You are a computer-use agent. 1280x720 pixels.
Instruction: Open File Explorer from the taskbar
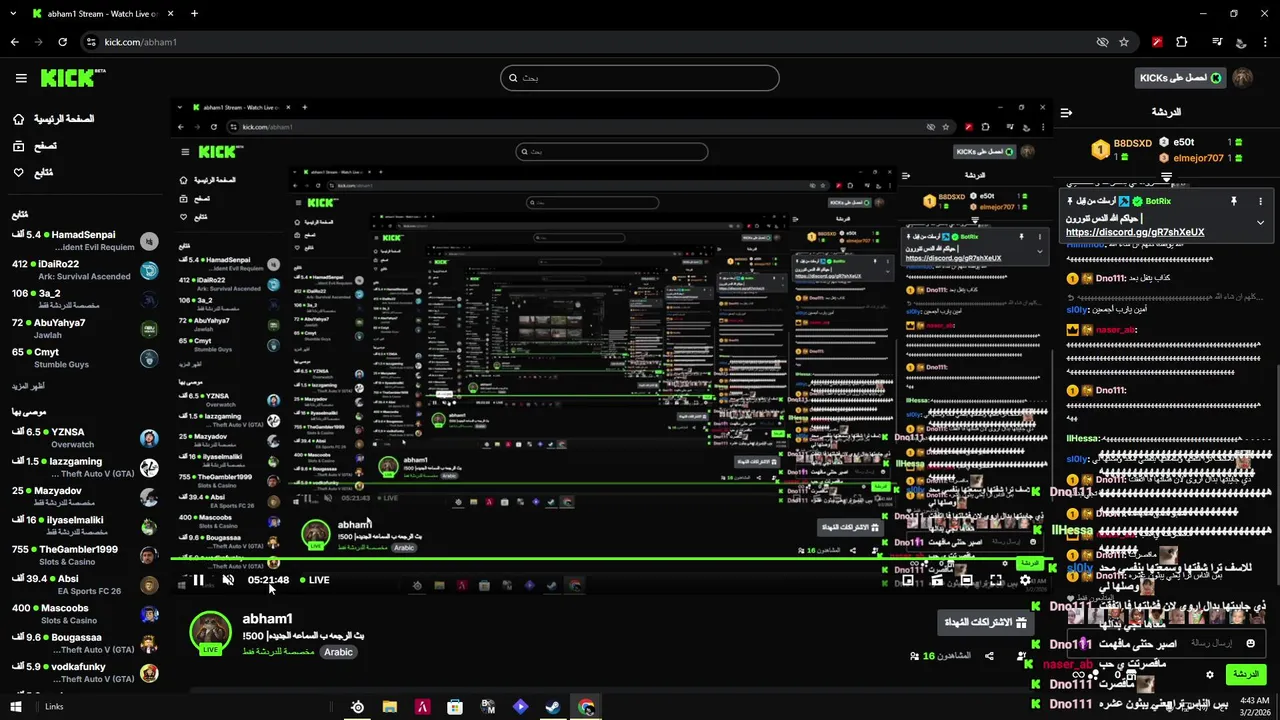pos(390,707)
